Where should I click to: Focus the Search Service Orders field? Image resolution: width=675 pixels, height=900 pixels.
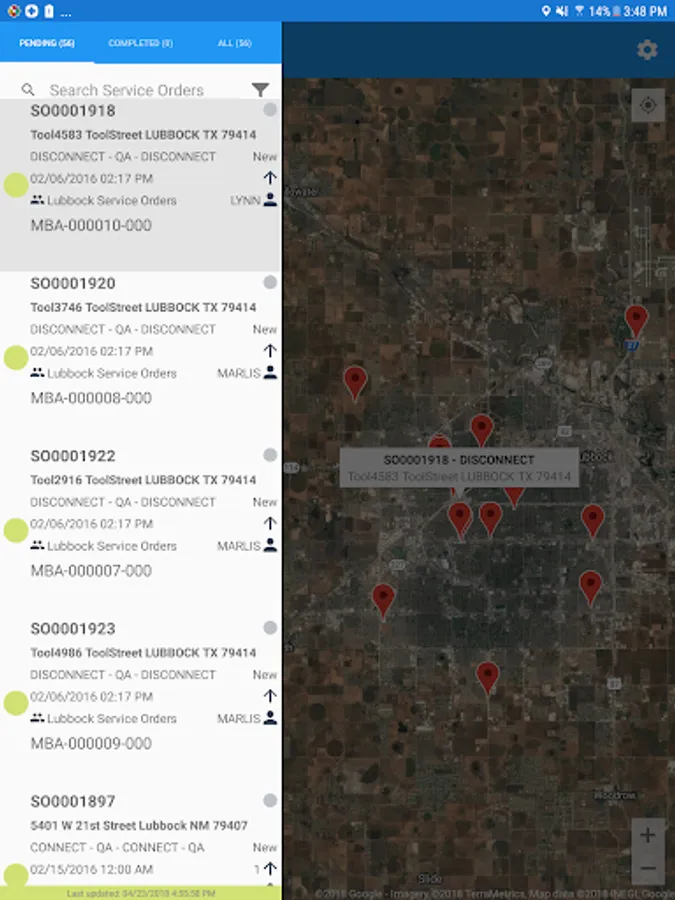click(x=126, y=90)
